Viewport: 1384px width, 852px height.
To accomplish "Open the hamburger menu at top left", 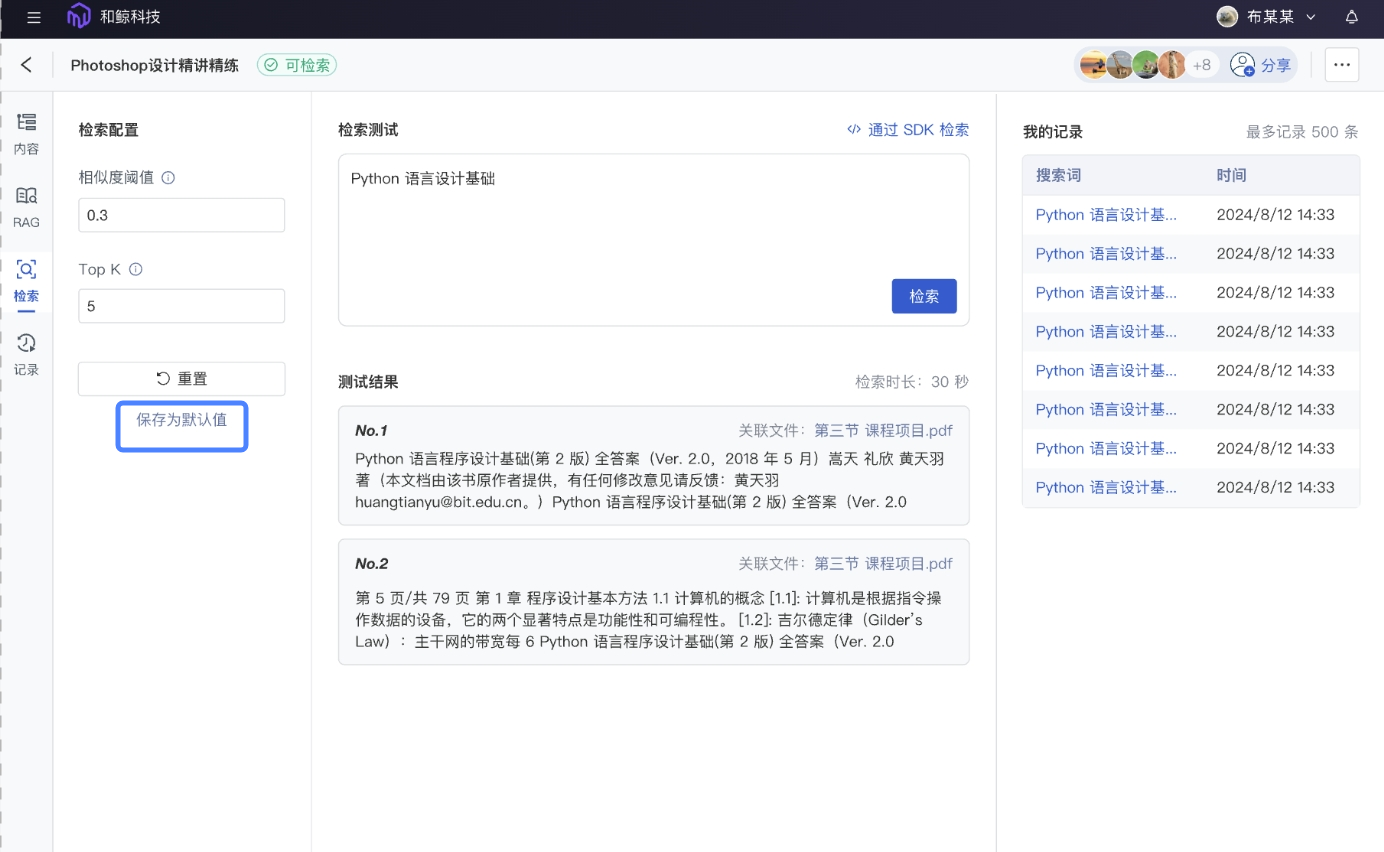I will (x=33, y=17).
